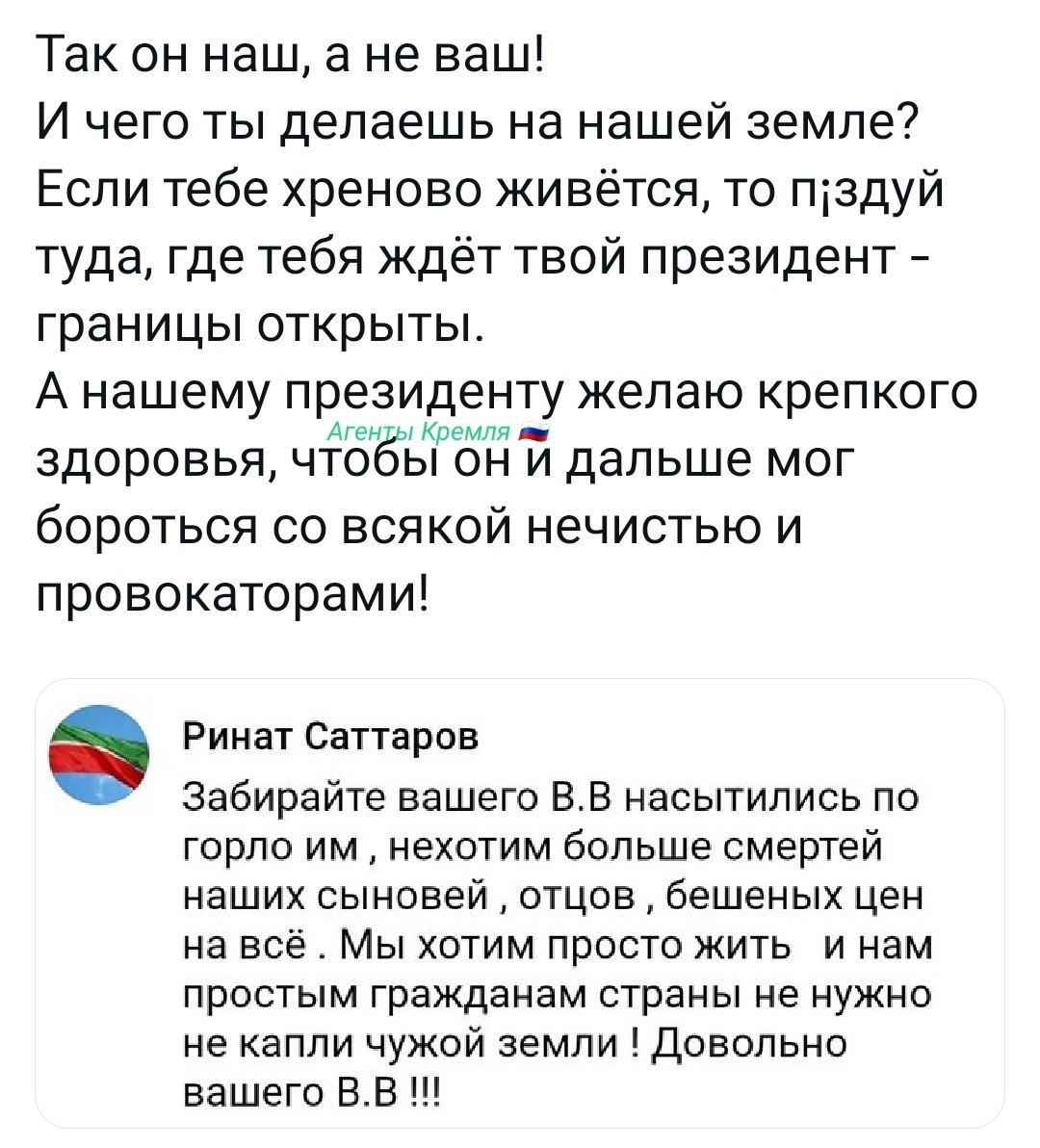Click the comment line "горло им, нехотим больше смертей"
The height and width of the screenshot is (1148, 1040).
533,846
